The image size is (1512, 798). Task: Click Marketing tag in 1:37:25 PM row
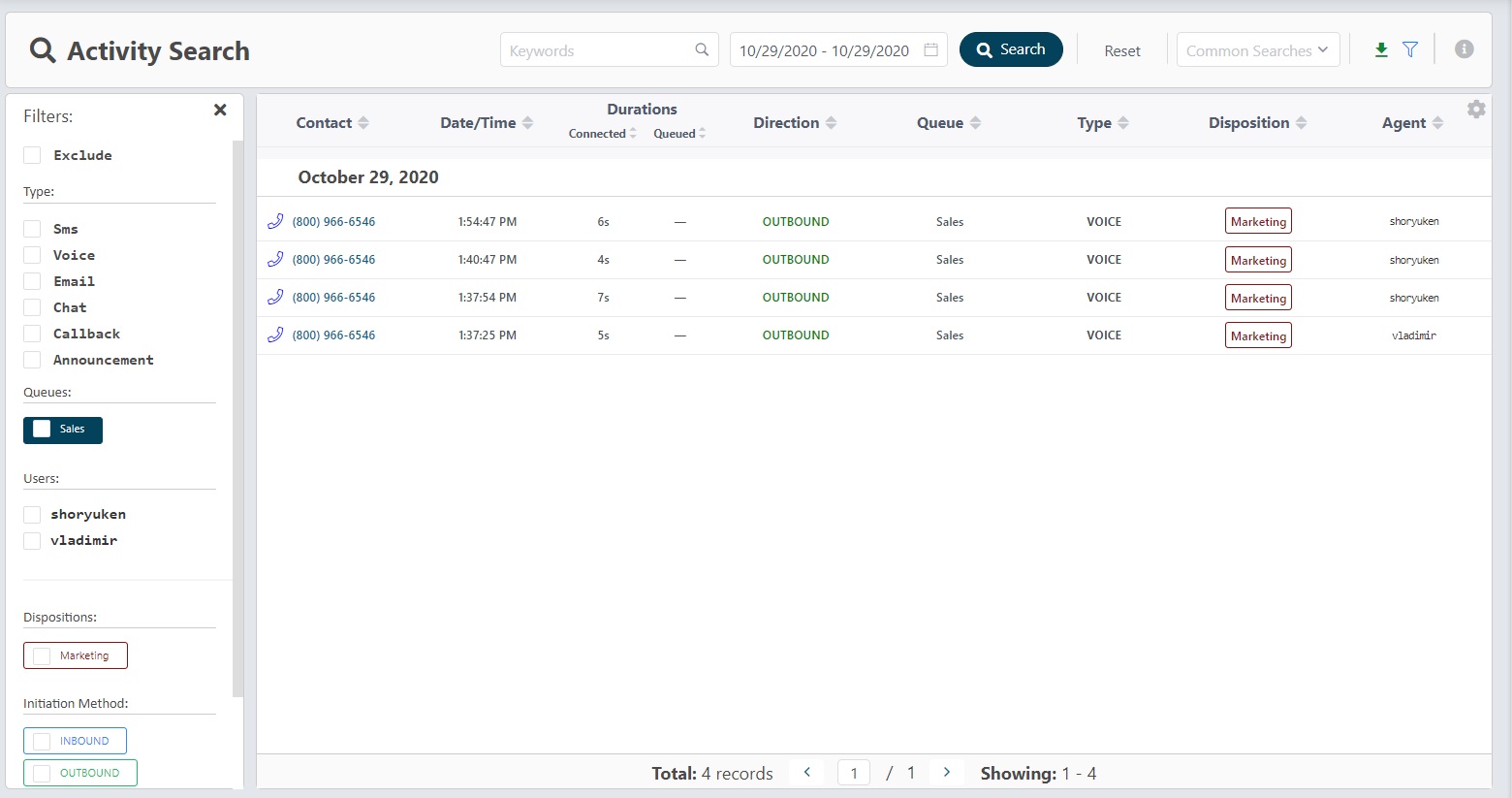pos(1258,335)
